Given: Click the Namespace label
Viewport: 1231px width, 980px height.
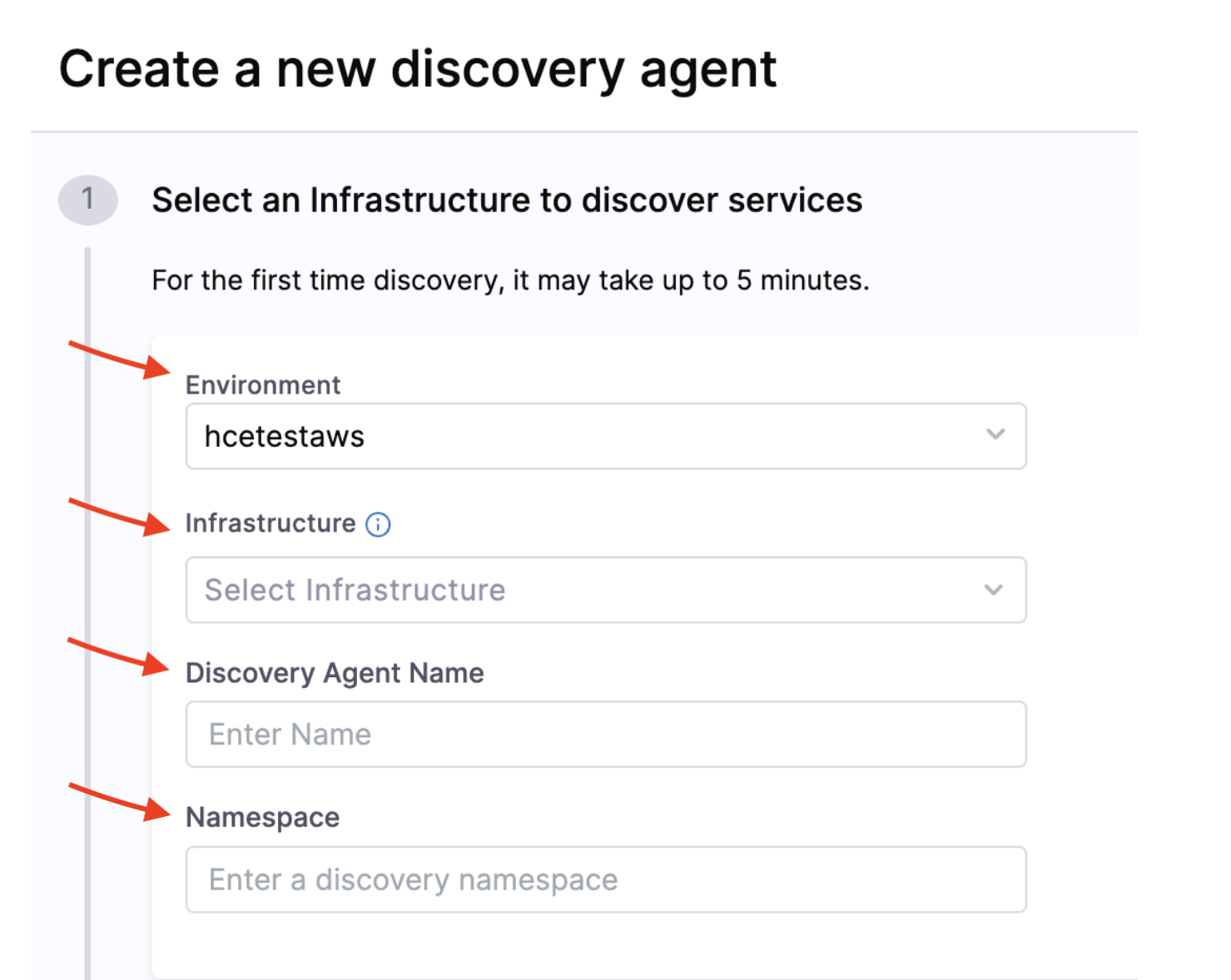Looking at the screenshot, I should (262, 817).
